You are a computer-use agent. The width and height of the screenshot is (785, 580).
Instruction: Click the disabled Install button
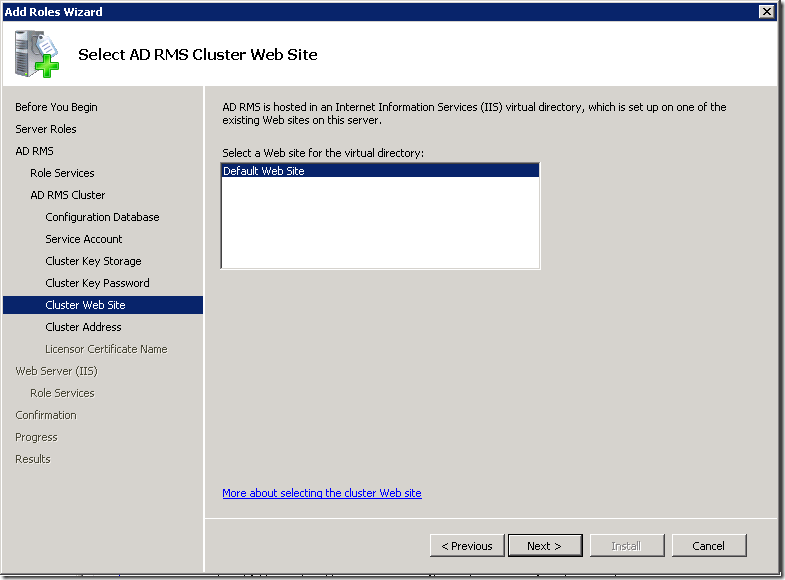tap(627, 546)
